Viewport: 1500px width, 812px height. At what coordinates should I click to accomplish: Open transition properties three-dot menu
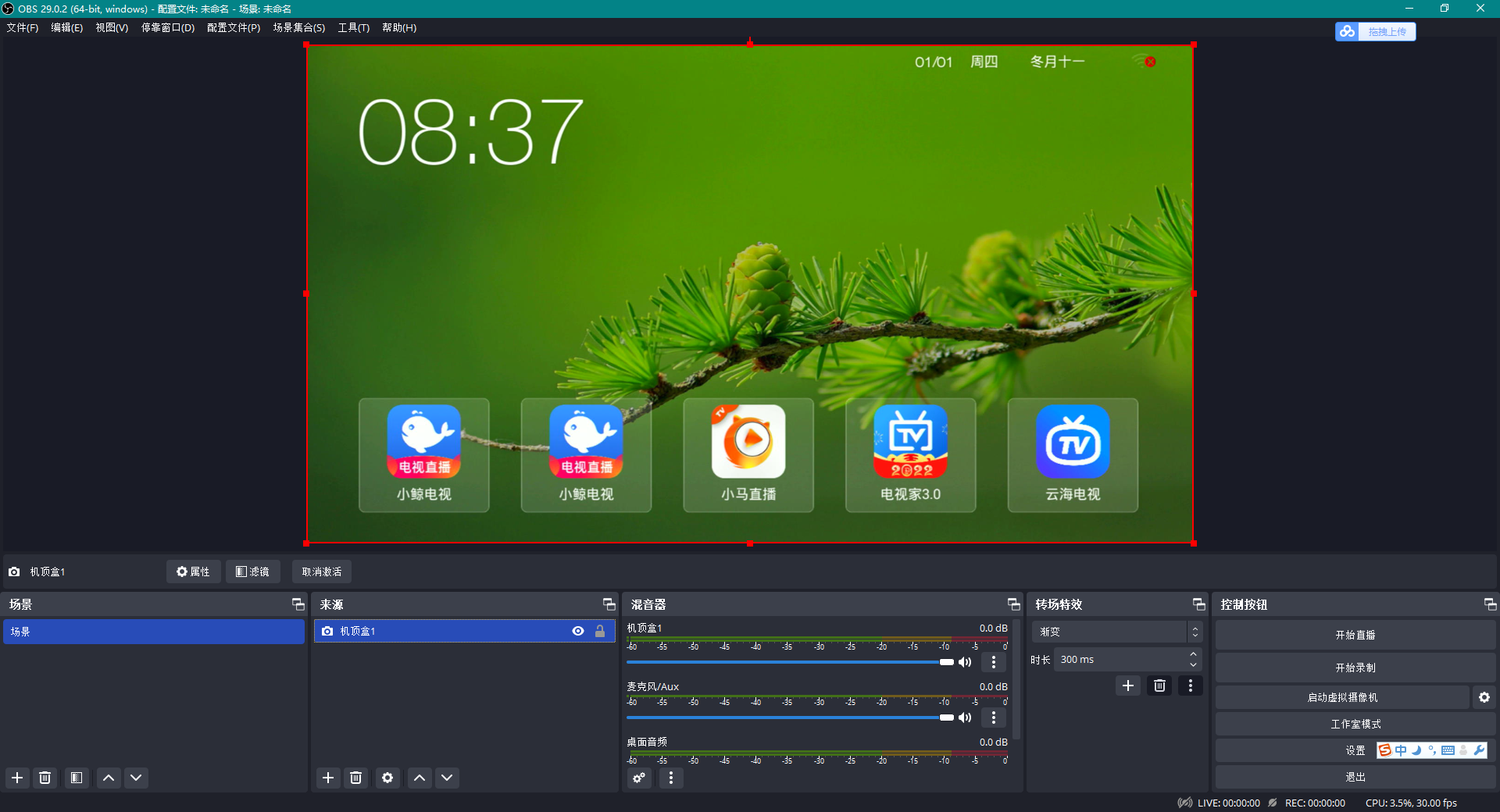click(1191, 686)
